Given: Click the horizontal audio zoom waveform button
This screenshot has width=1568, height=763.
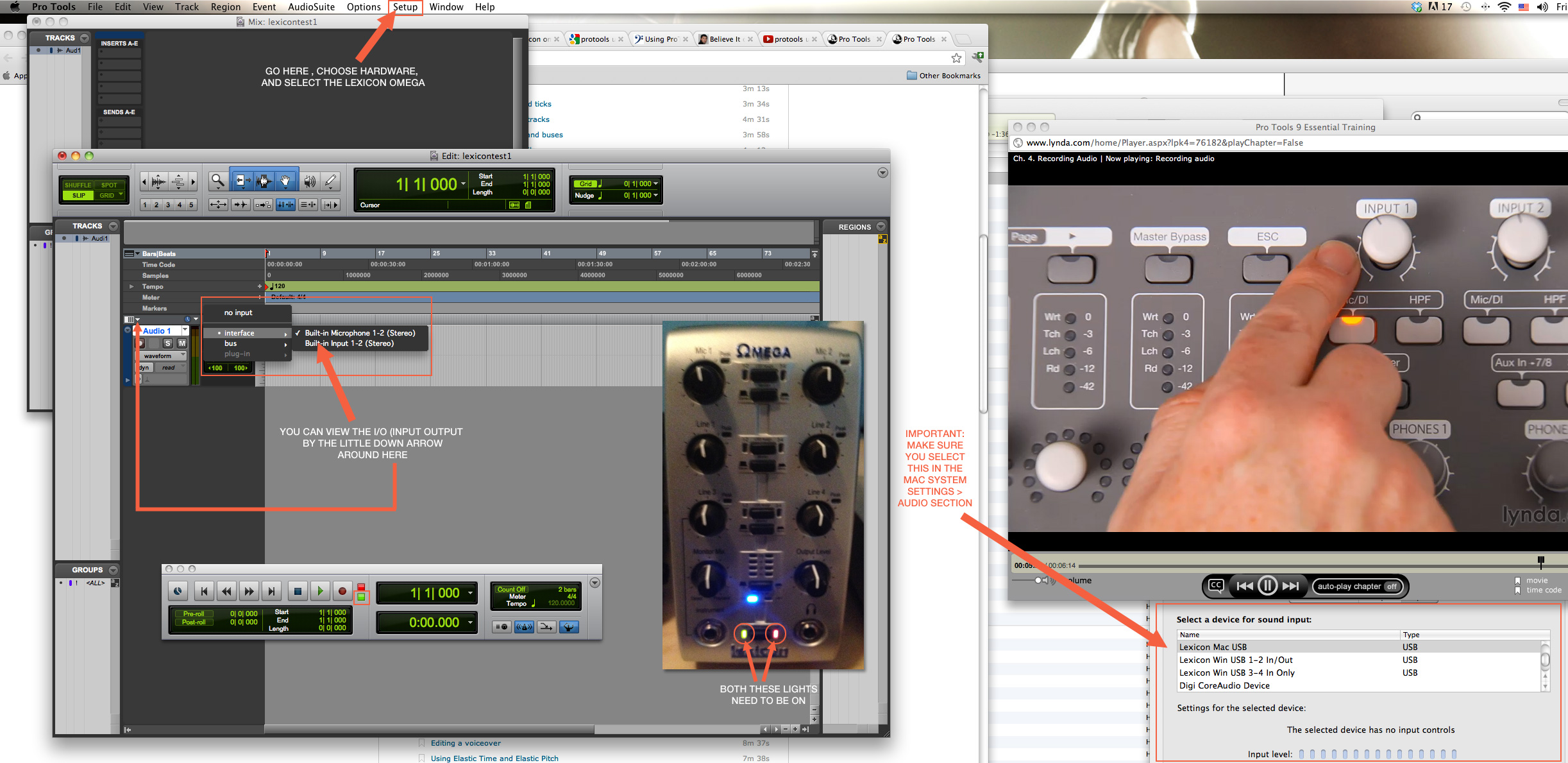Looking at the screenshot, I should tap(158, 182).
